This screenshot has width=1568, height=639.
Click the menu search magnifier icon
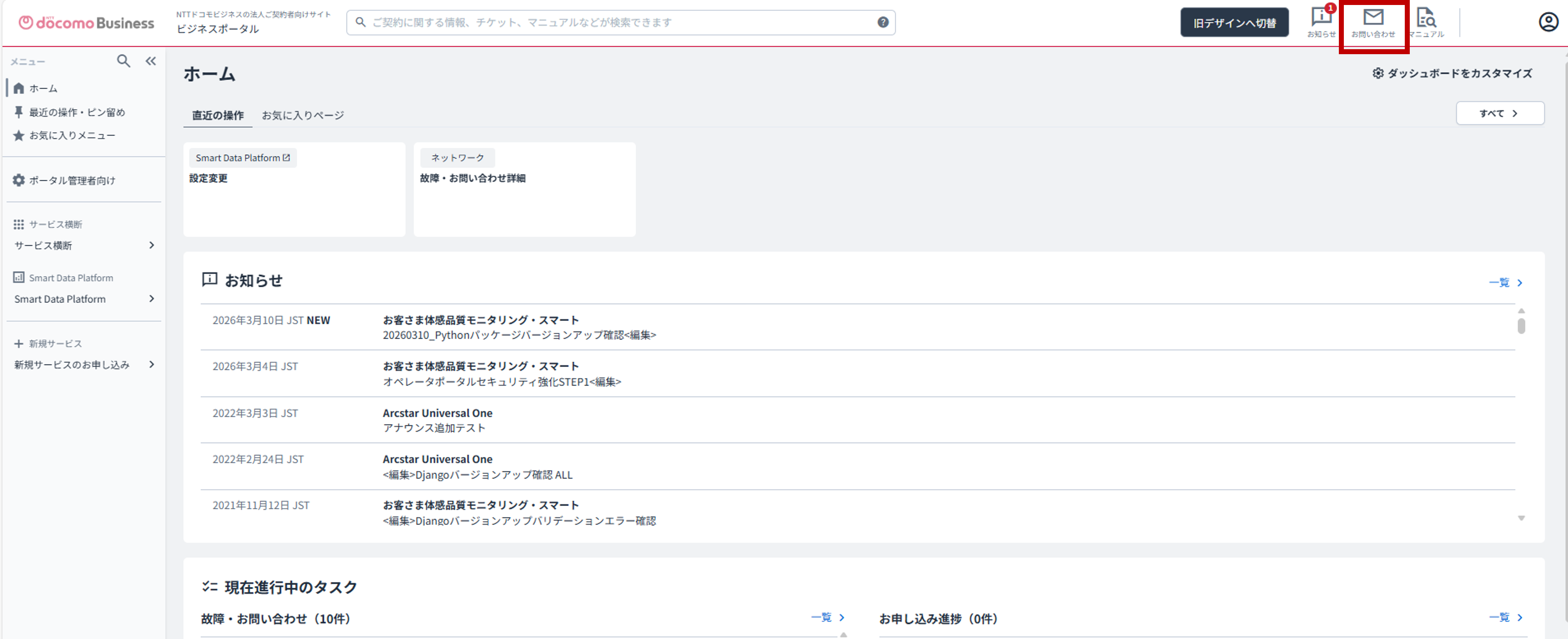tap(124, 61)
